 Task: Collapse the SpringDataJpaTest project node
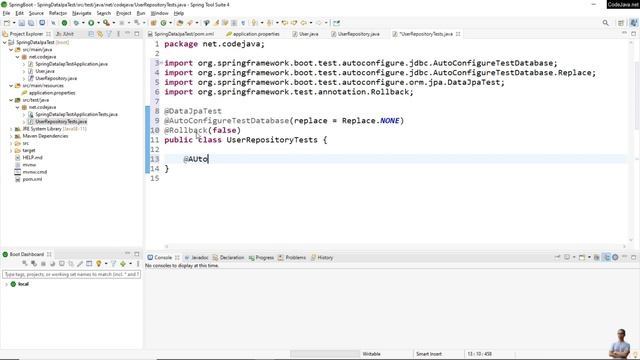(4, 42)
